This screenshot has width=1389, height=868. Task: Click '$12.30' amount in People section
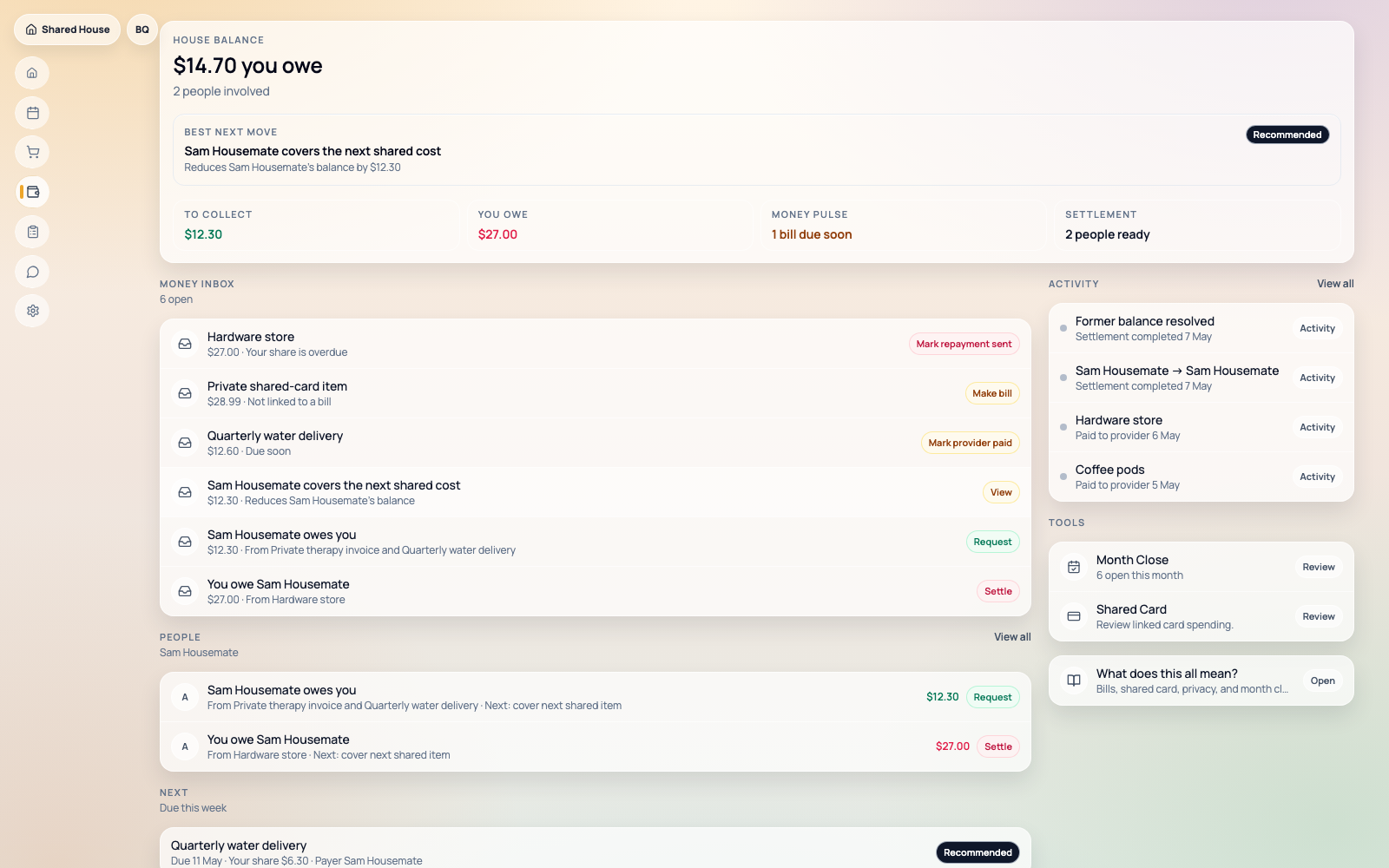click(x=942, y=697)
